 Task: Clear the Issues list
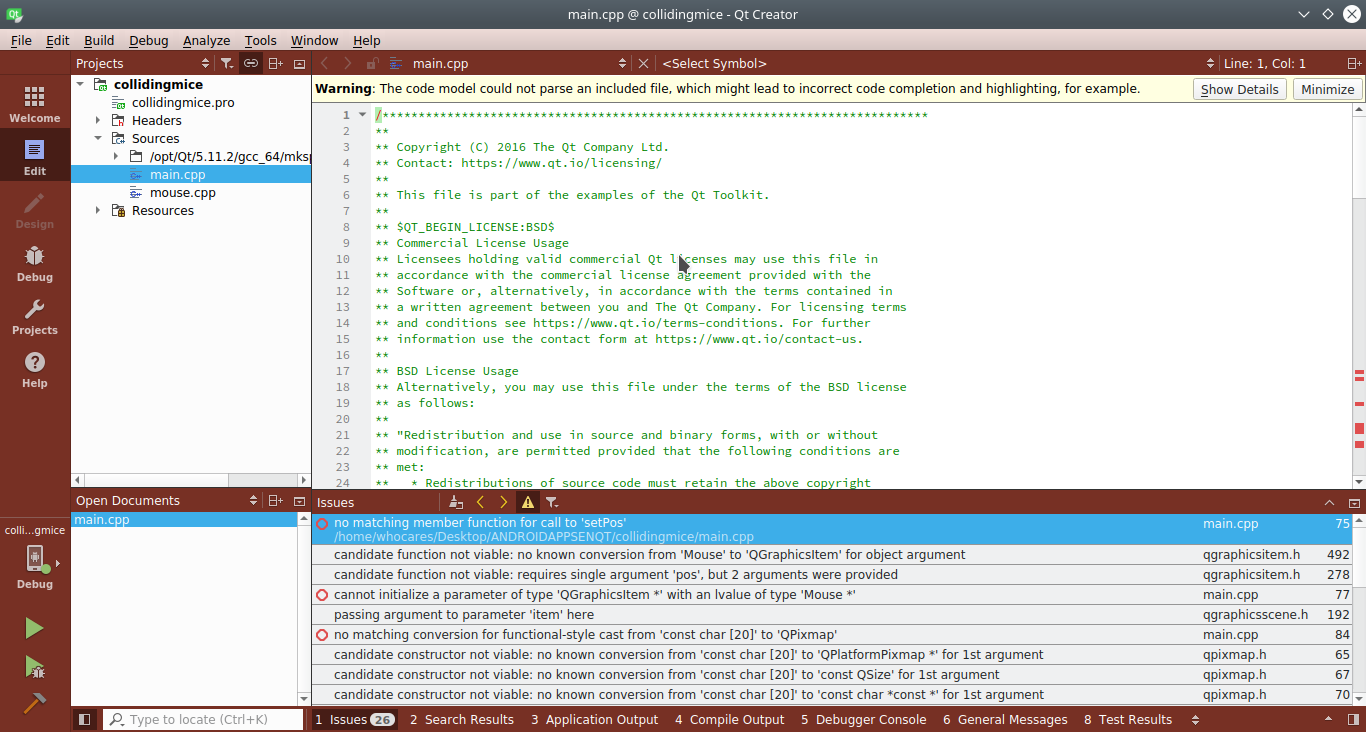[456, 502]
